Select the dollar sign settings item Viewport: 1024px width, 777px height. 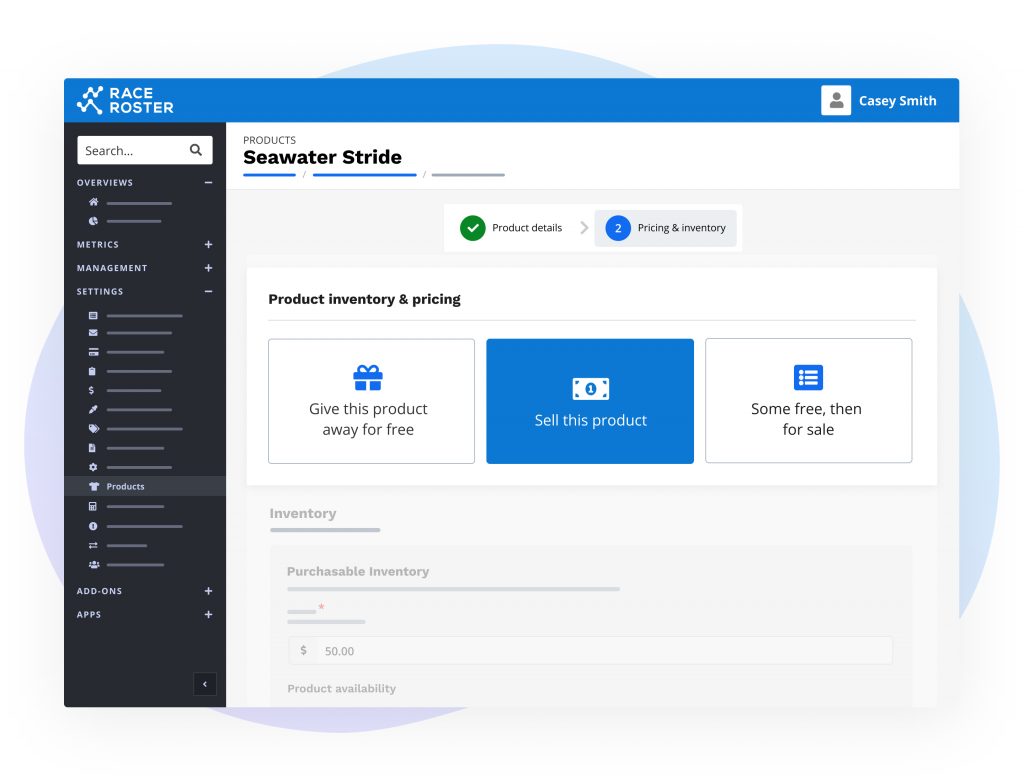[x=94, y=390]
